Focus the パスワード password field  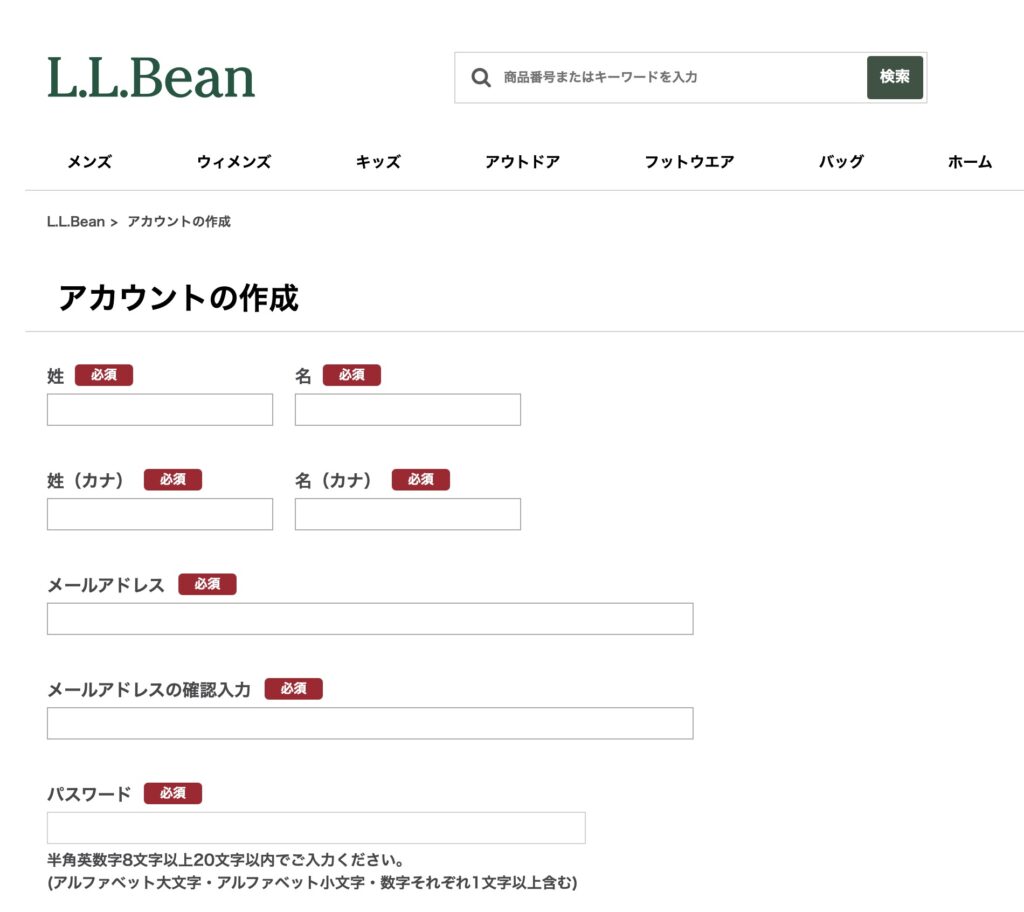[x=316, y=827]
